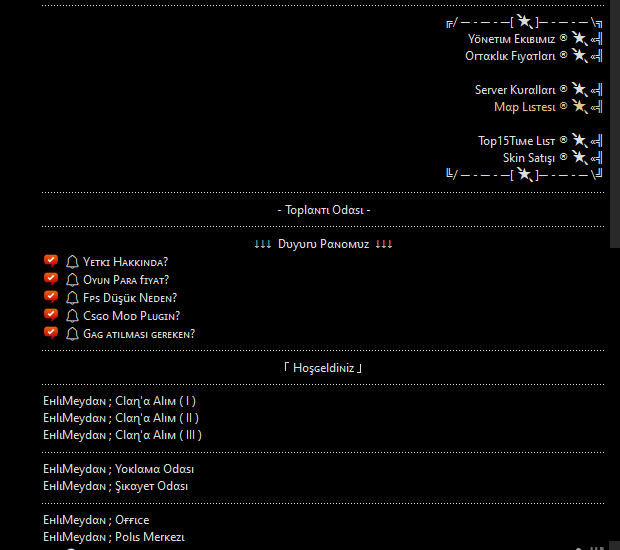
Task: Click the red checkmark icon beside Gag atılması gereken
Action: point(51,333)
